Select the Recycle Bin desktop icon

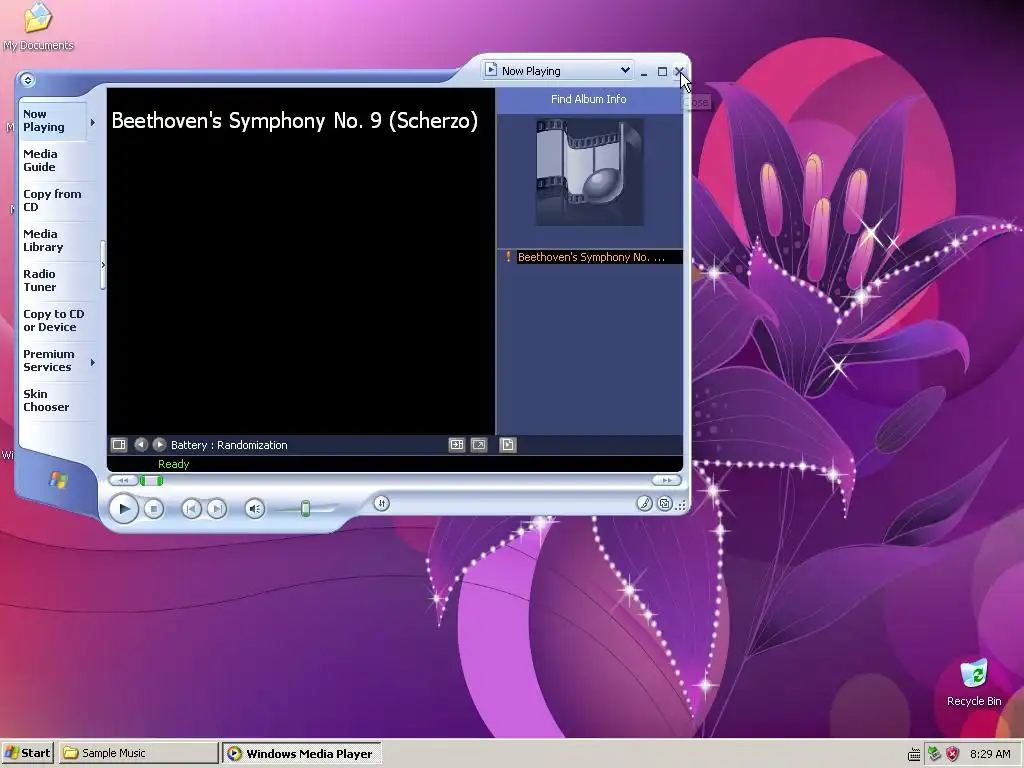974,682
